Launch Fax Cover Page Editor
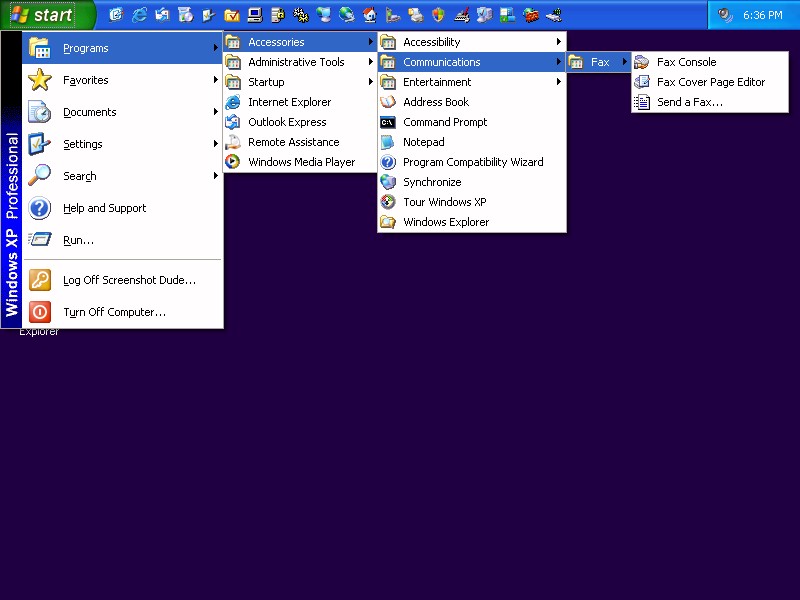 pos(710,82)
